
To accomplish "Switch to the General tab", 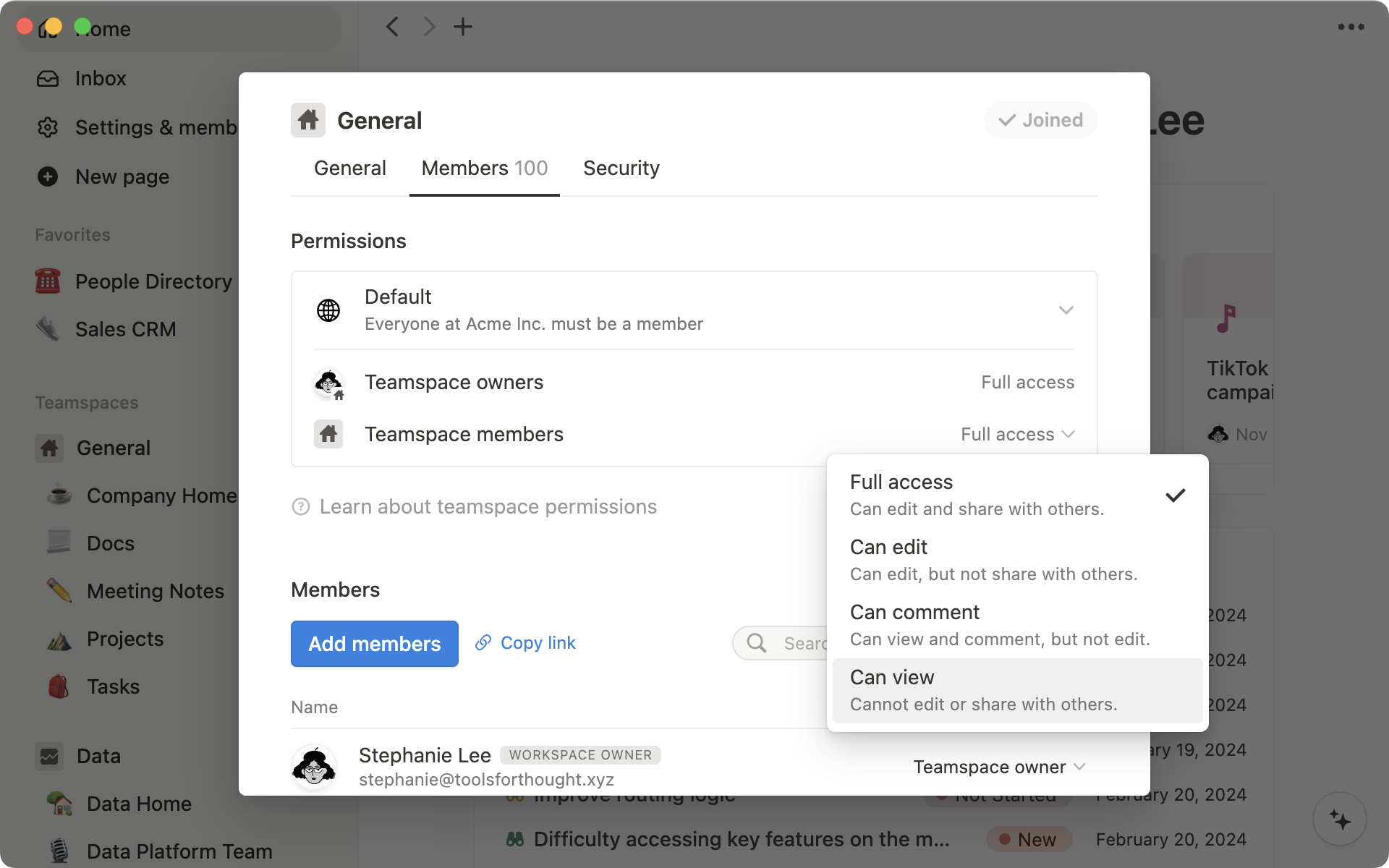I will [350, 168].
